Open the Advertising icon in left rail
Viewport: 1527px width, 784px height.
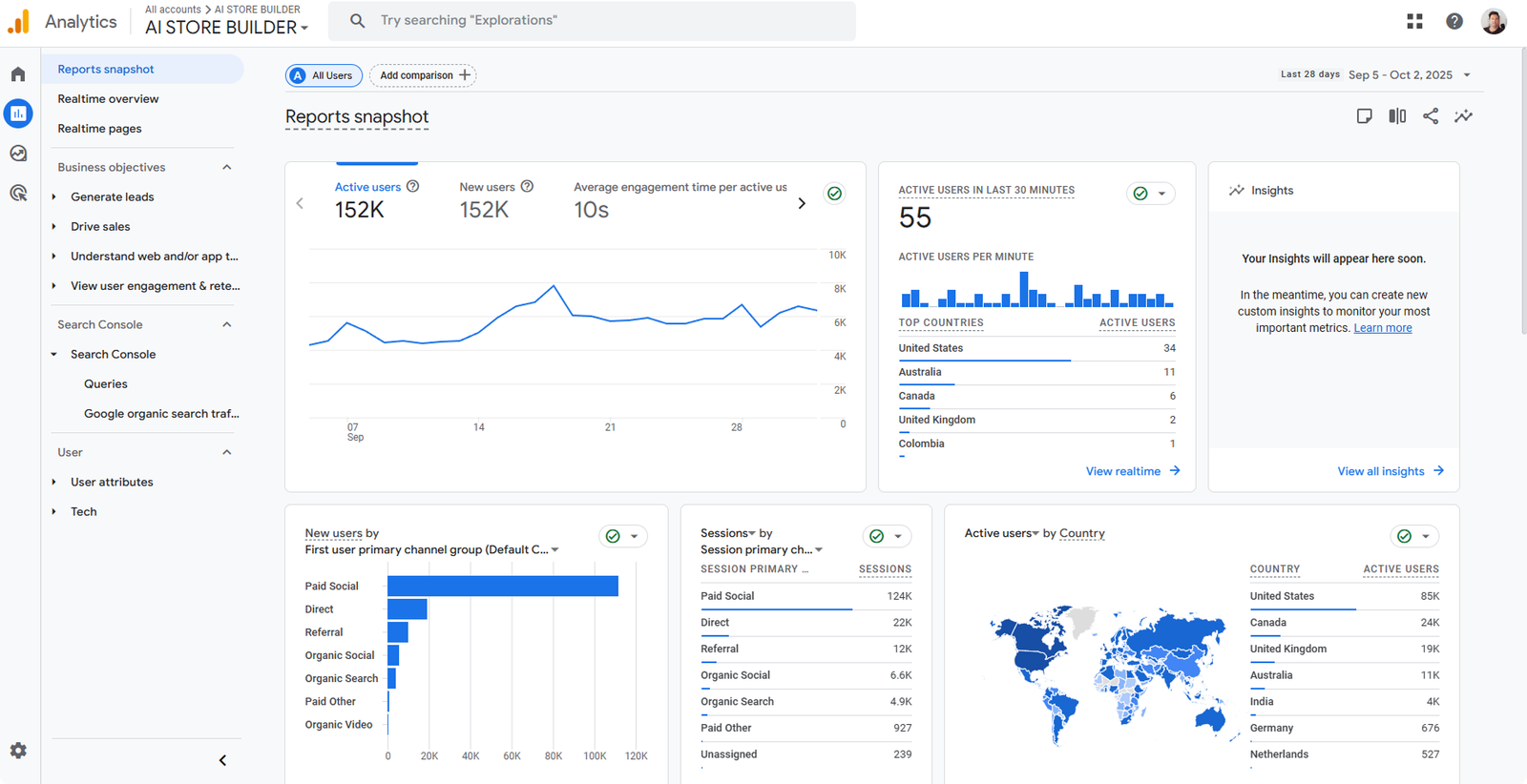18,194
